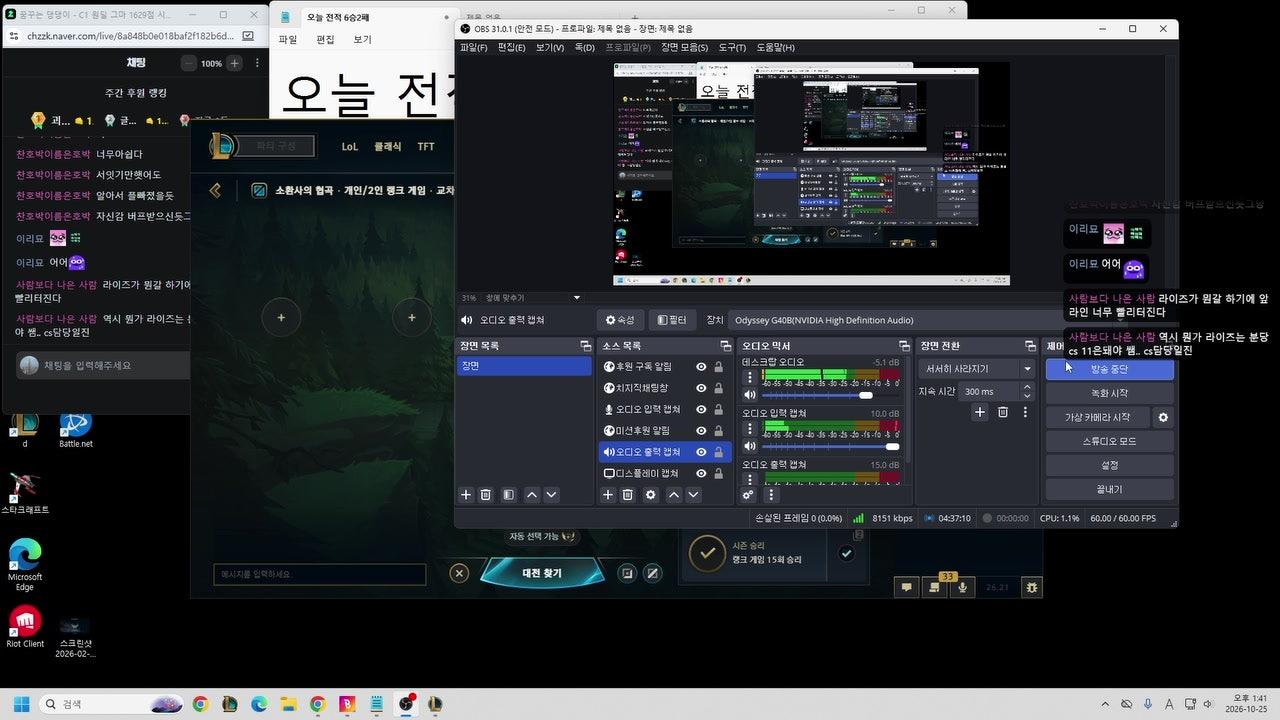Open advanced audio properties gears in mixer
This screenshot has height=720, width=1280.
point(748,495)
